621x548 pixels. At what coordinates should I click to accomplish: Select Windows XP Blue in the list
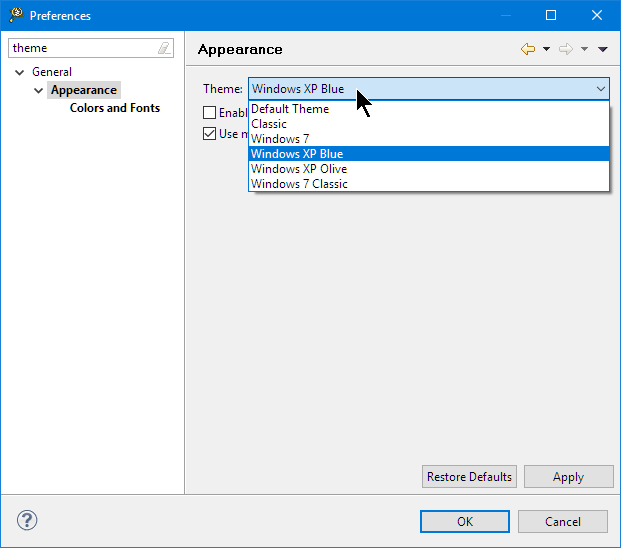429,154
